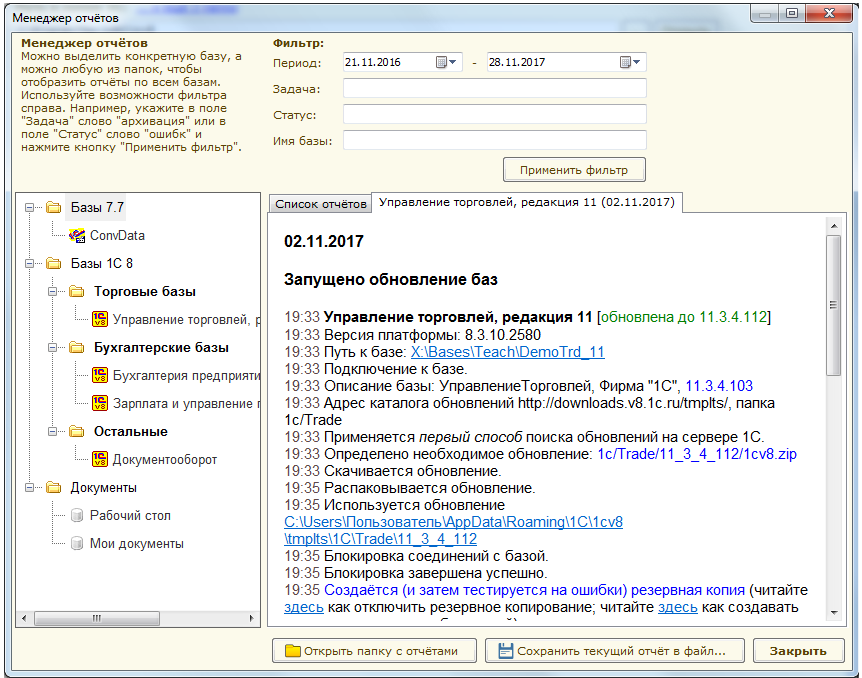Collapse the Торговые базы node

53,291
